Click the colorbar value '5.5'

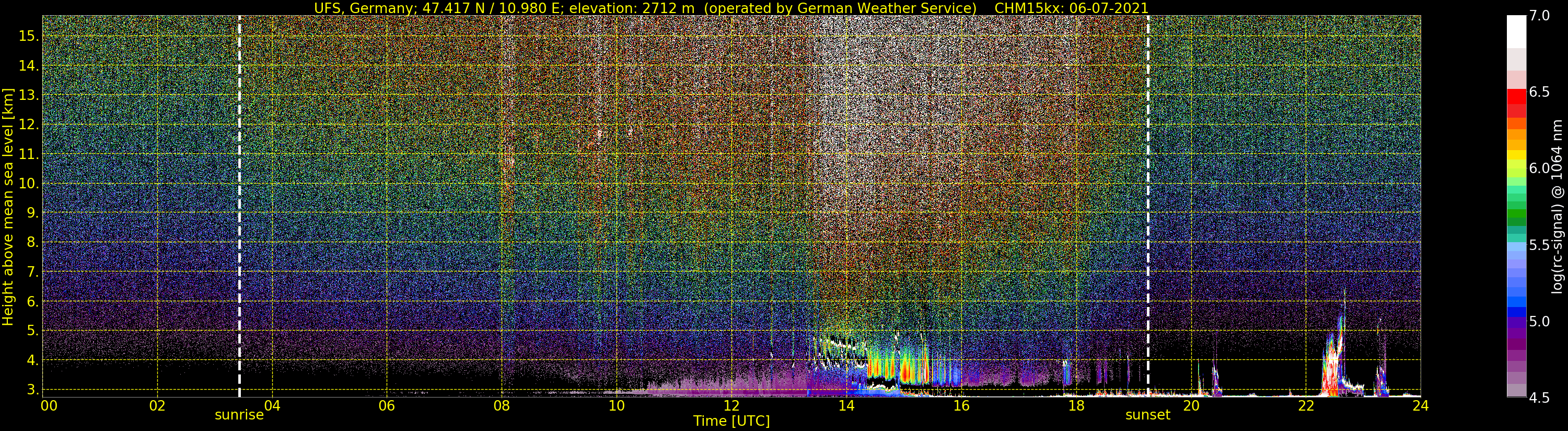point(1539,244)
